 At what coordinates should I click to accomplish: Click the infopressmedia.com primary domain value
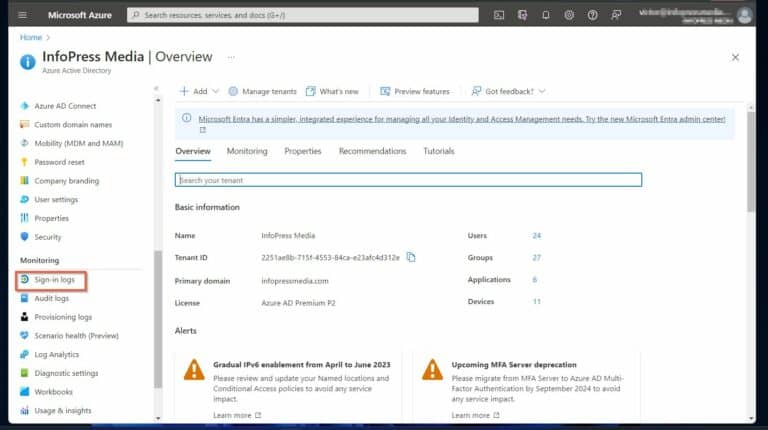tap(295, 281)
